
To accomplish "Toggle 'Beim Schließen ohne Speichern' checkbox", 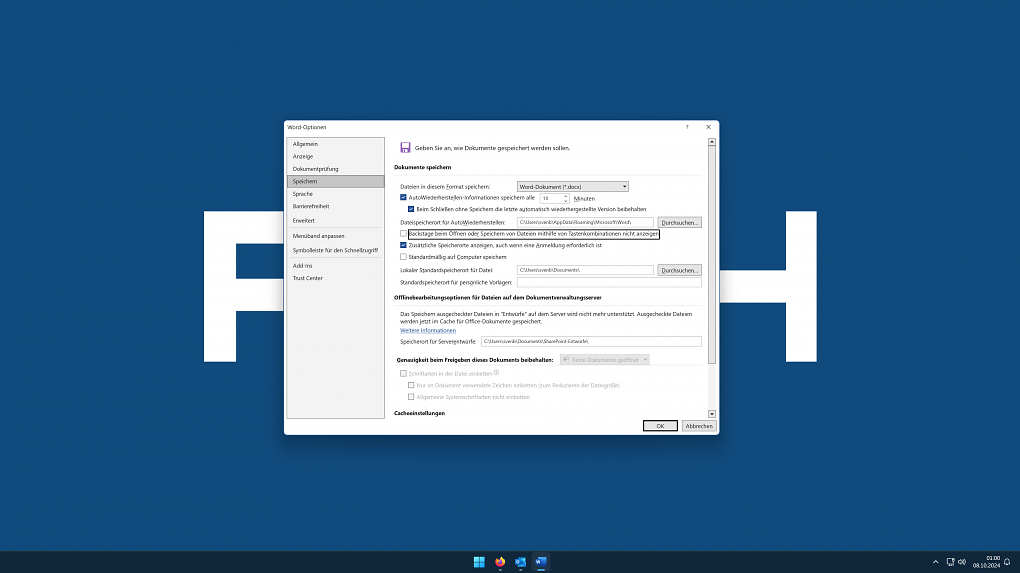I will point(411,209).
